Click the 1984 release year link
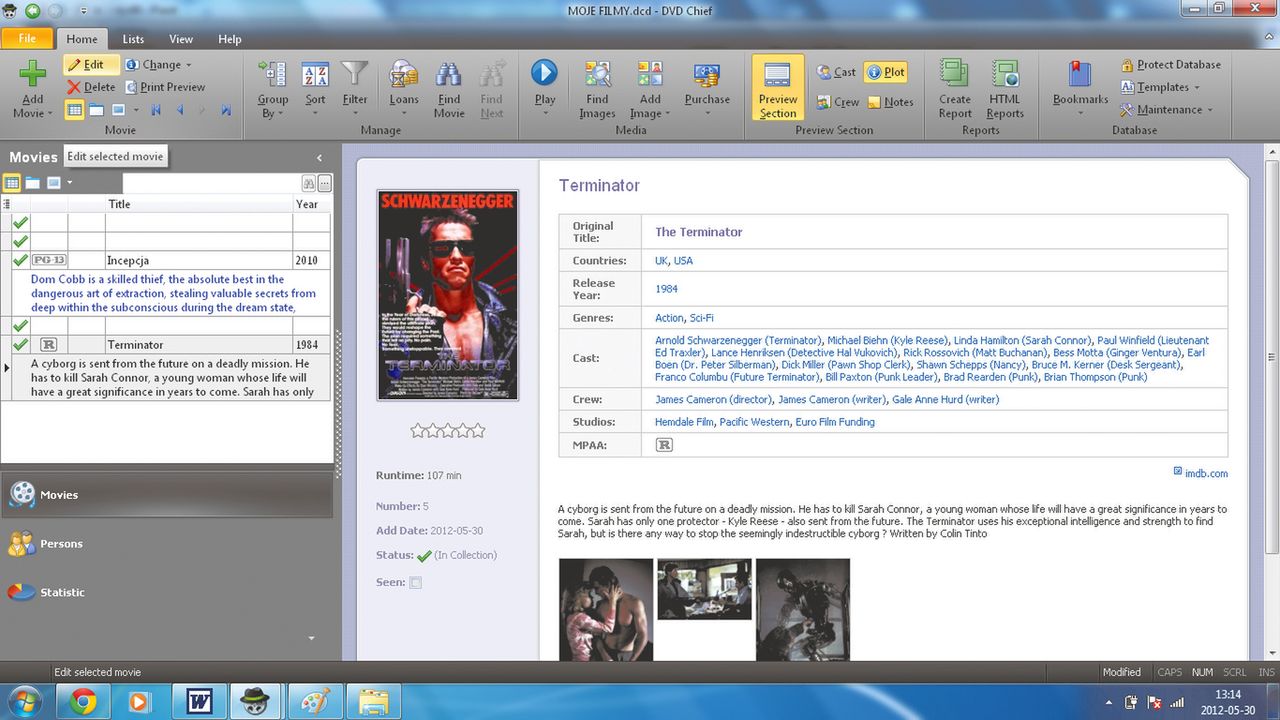Viewport: 1280px width, 720px height. [666, 289]
